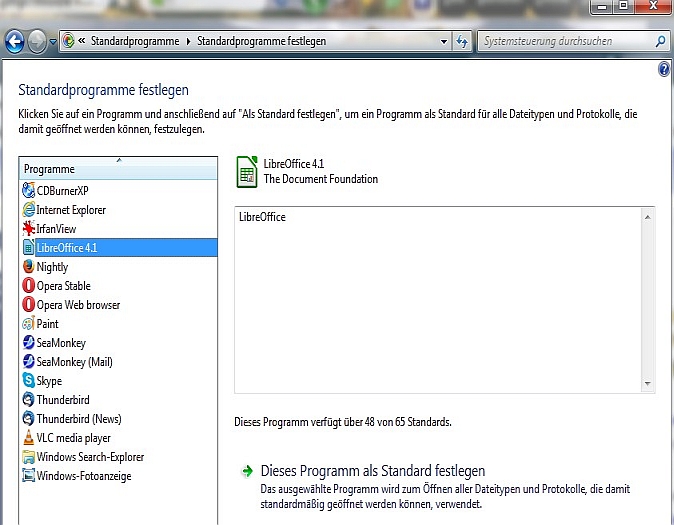Image resolution: width=674 pixels, height=525 pixels.
Task: Expand the Standardprogramme breadcrumb arrow
Action: point(188,41)
